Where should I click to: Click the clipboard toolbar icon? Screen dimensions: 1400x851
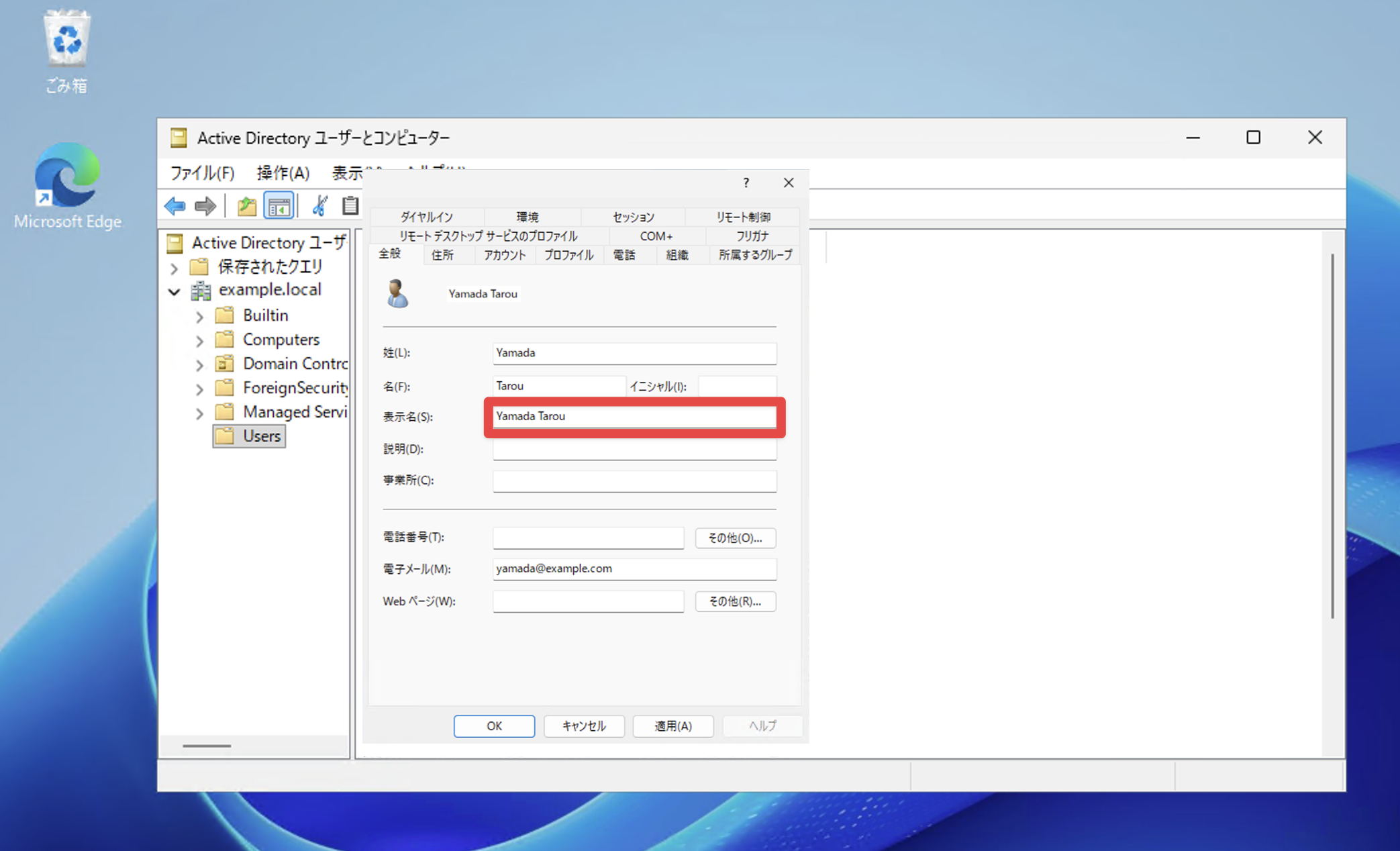(350, 206)
